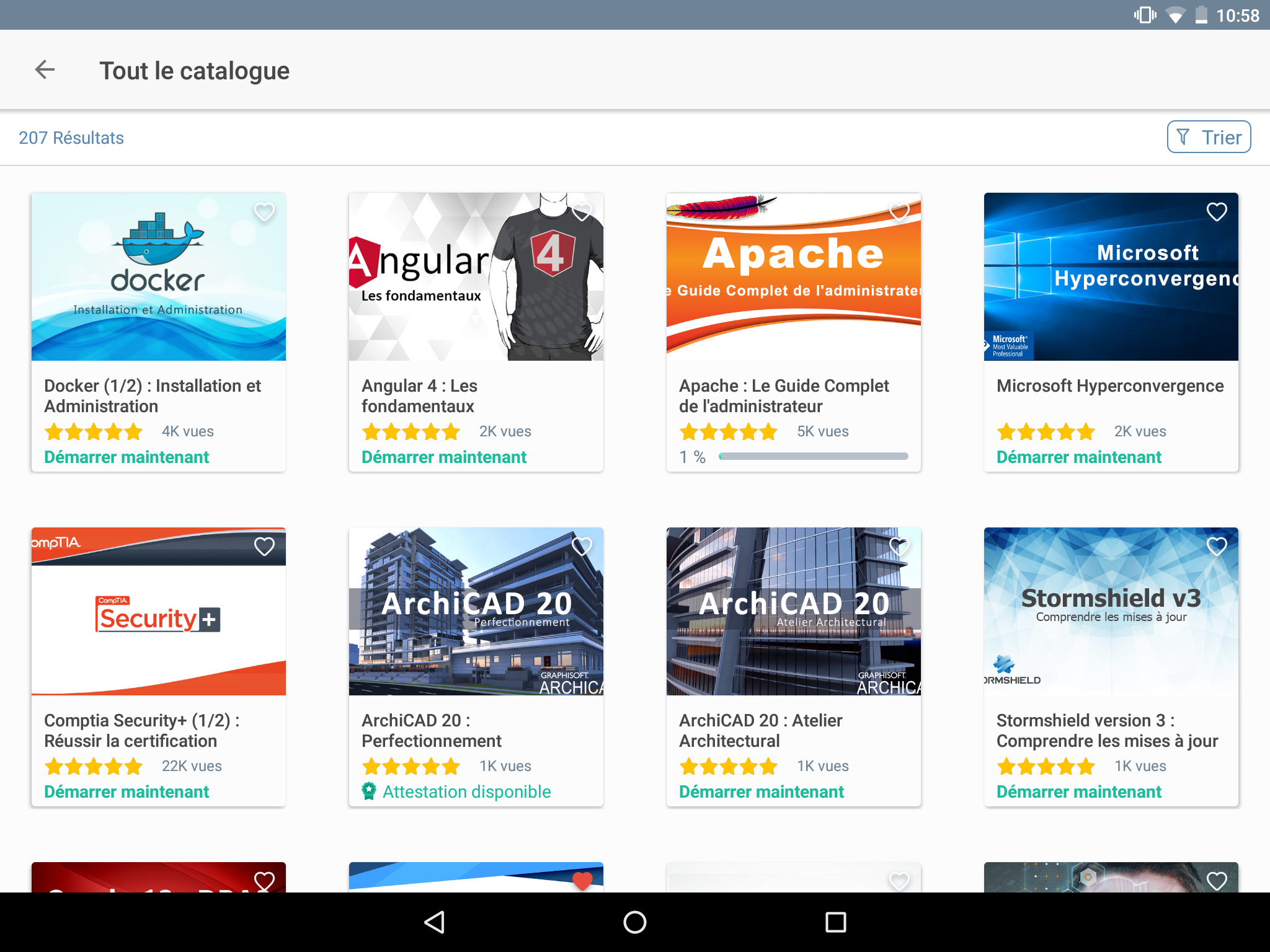The width and height of the screenshot is (1270, 952).
Task: Open title Microsoft Hyperconvergence
Action: point(1110,386)
